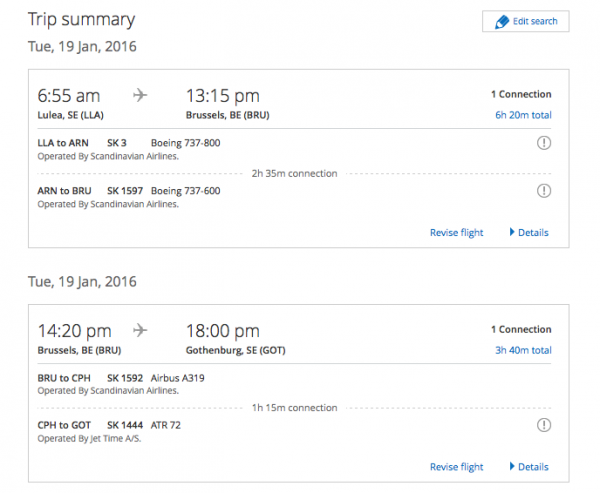Revise the Lulea to Brussels flight
The width and height of the screenshot is (600, 493).
[x=457, y=233]
